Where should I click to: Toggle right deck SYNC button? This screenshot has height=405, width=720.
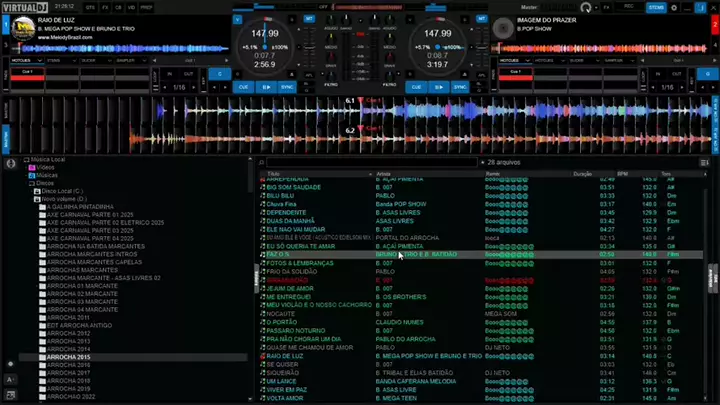460,87
